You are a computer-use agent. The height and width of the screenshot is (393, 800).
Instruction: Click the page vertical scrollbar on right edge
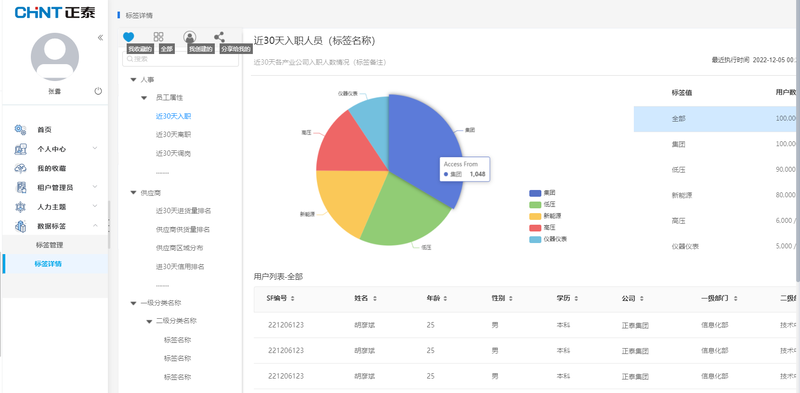(798, 140)
